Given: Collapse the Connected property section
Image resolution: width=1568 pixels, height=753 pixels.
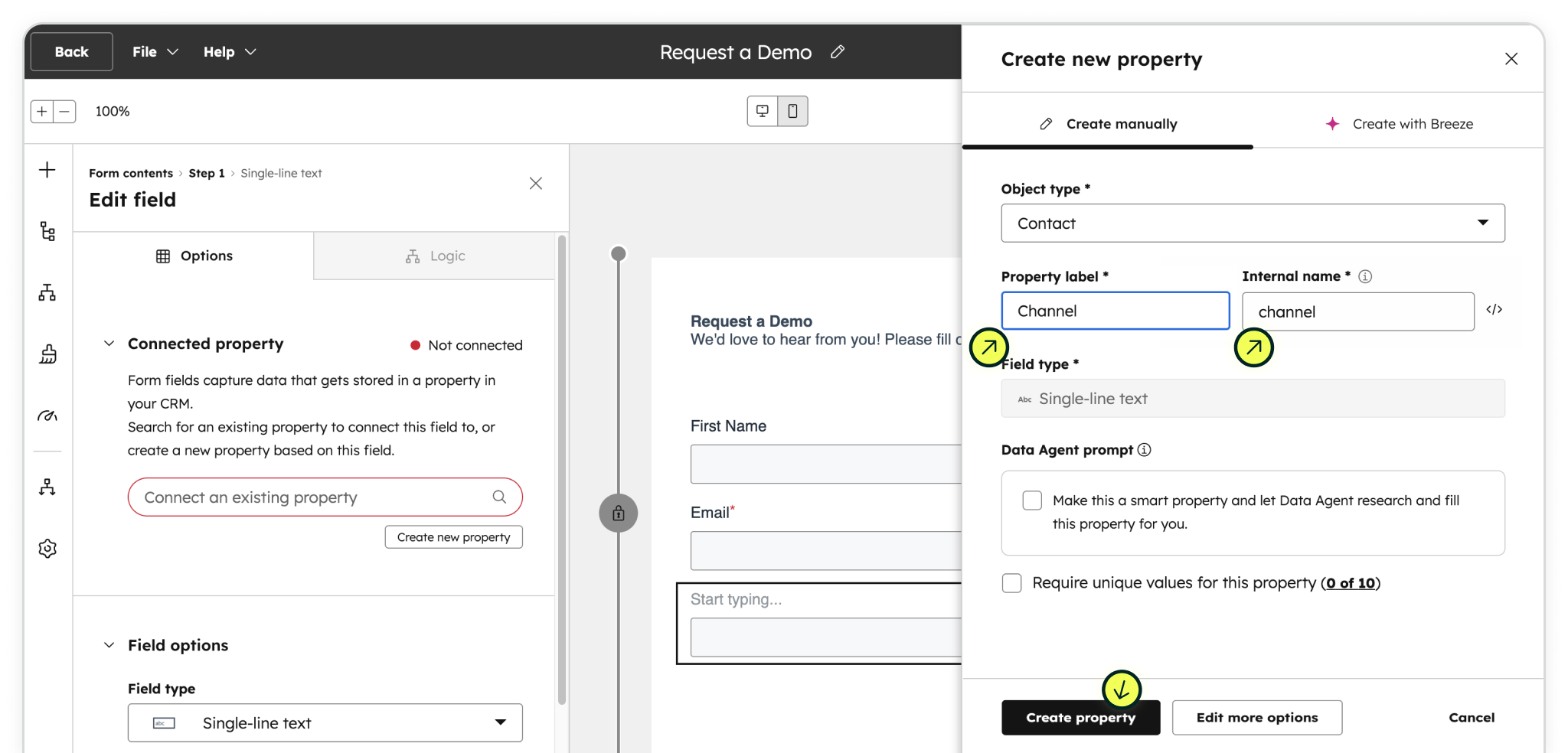Looking at the screenshot, I should pos(109,344).
